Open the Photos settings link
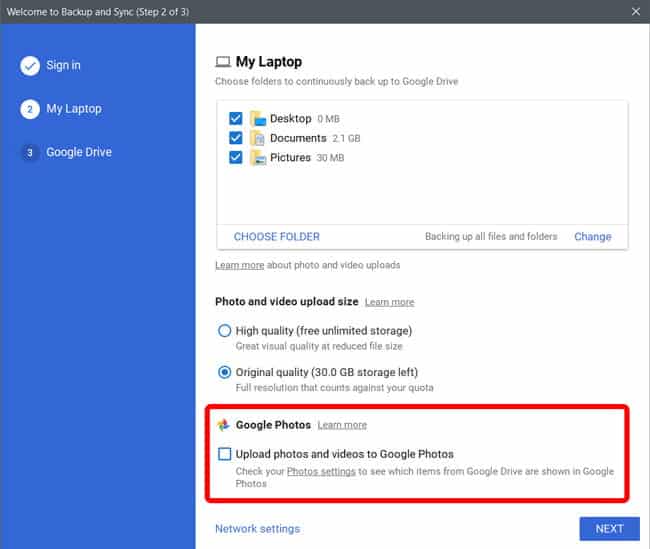Image resolution: width=650 pixels, height=549 pixels. (x=321, y=471)
